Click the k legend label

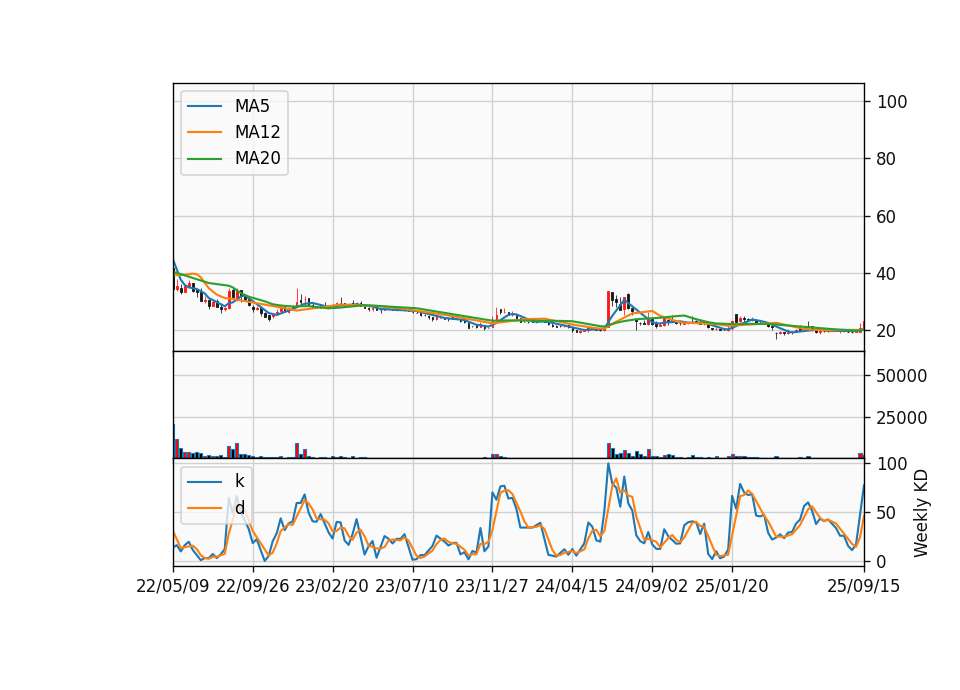239,481
